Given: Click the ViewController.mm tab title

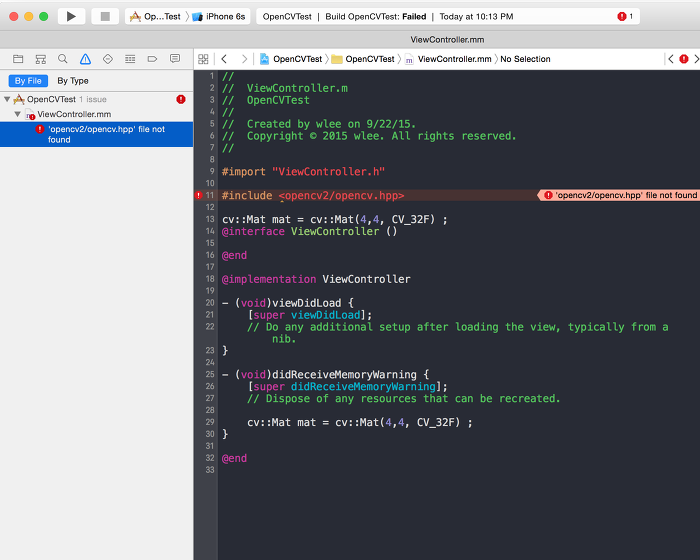Looking at the screenshot, I should (447, 40).
